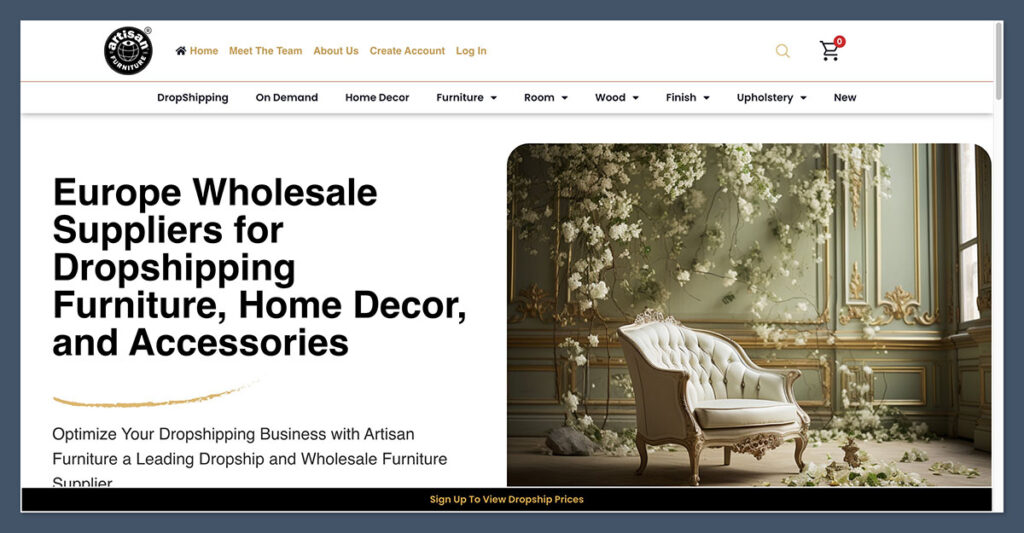1024x533 pixels.
Task: Open the shopping cart icon
Action: 829,51
